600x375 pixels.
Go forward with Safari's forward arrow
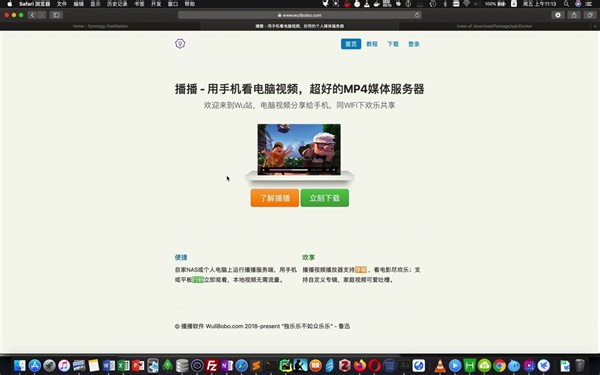(x=42, y=15)
